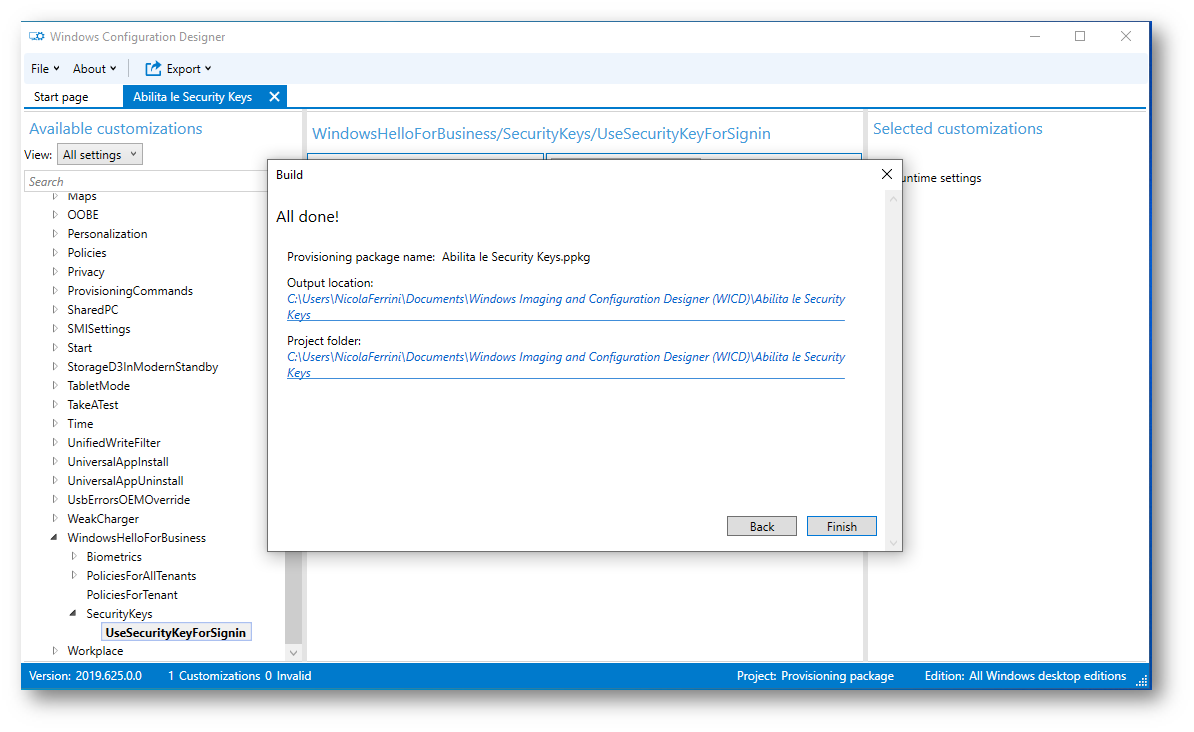Click the Build dialog scrollbar down arrow
Image resolution: width=1194 pixels, height=732 pixels.
pyautogui.click(x=893, y=543)
